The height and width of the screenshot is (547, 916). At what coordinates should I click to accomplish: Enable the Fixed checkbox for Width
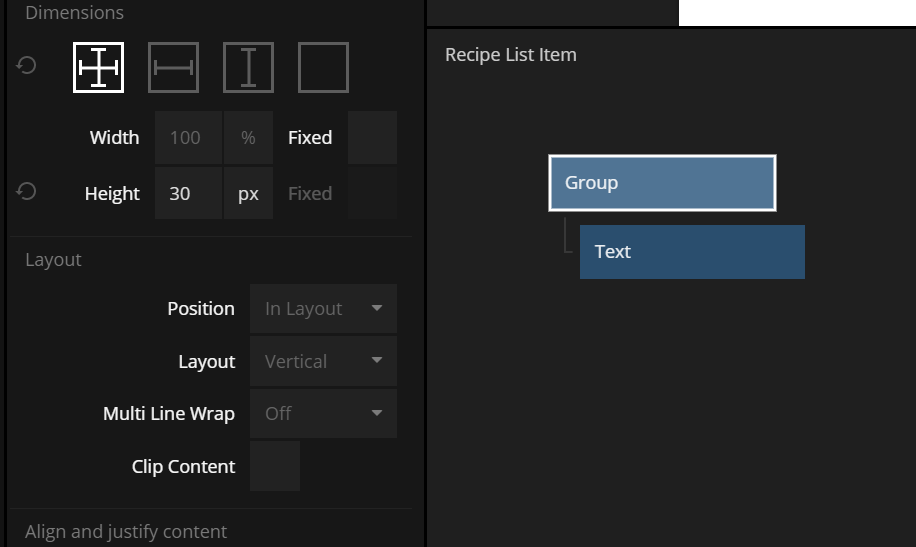point(372,138)
